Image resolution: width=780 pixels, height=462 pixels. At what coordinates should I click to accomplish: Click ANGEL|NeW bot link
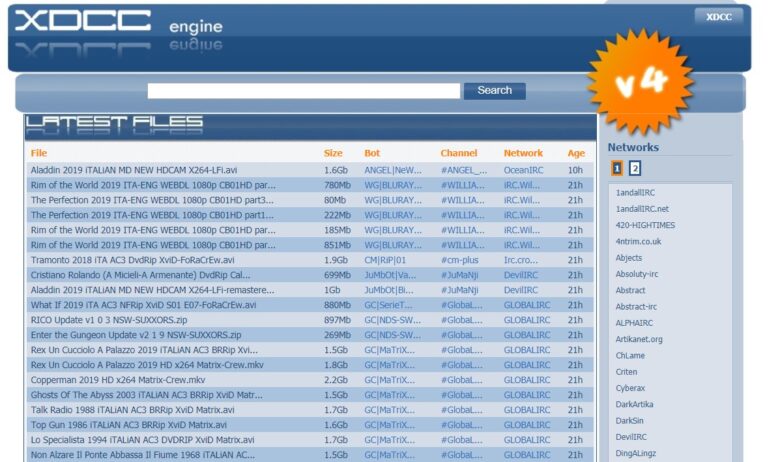coord(393,170)
